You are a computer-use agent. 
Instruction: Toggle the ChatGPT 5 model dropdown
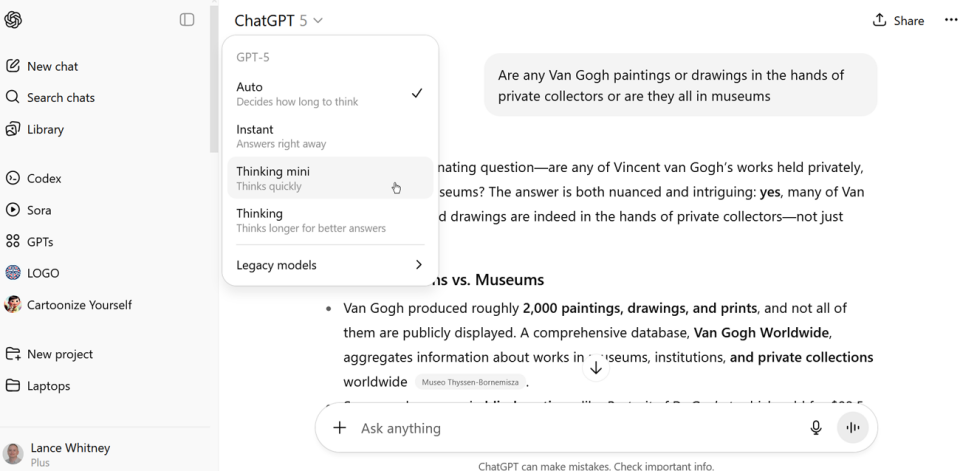point(278,20)
